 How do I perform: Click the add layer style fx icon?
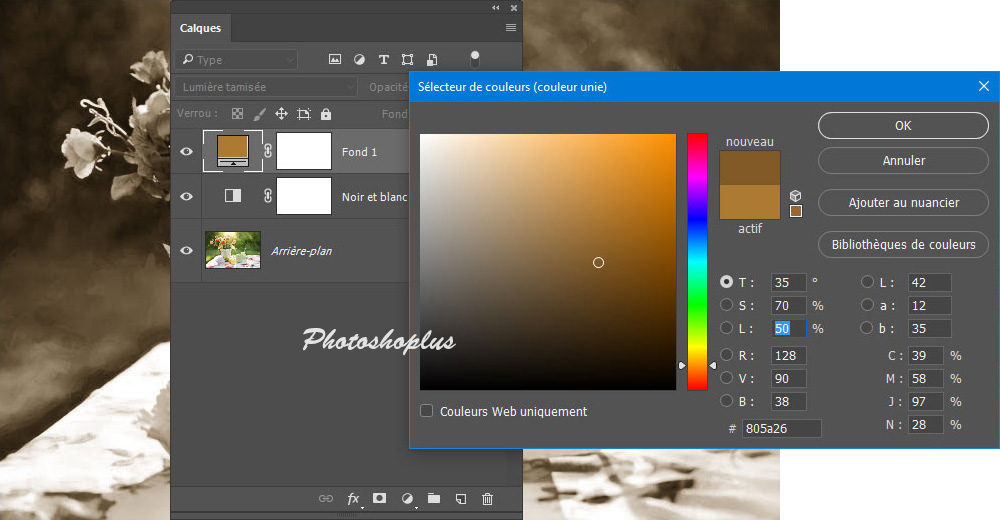353,498
